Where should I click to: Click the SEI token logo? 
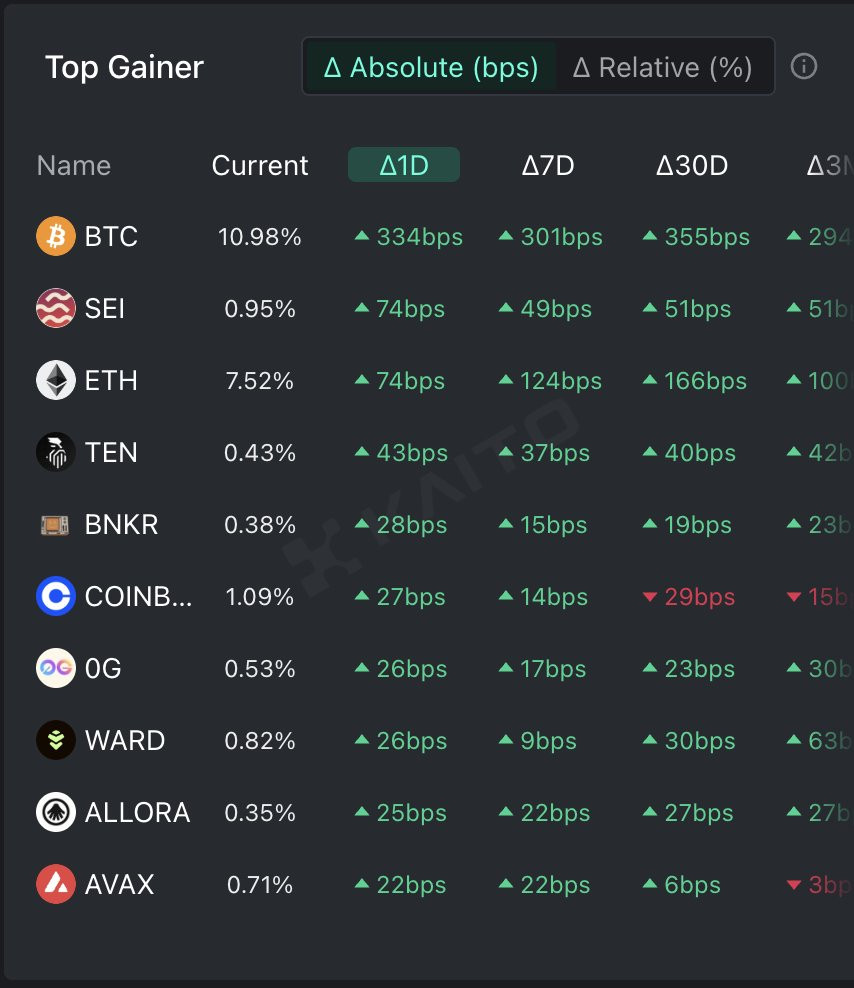55,308
